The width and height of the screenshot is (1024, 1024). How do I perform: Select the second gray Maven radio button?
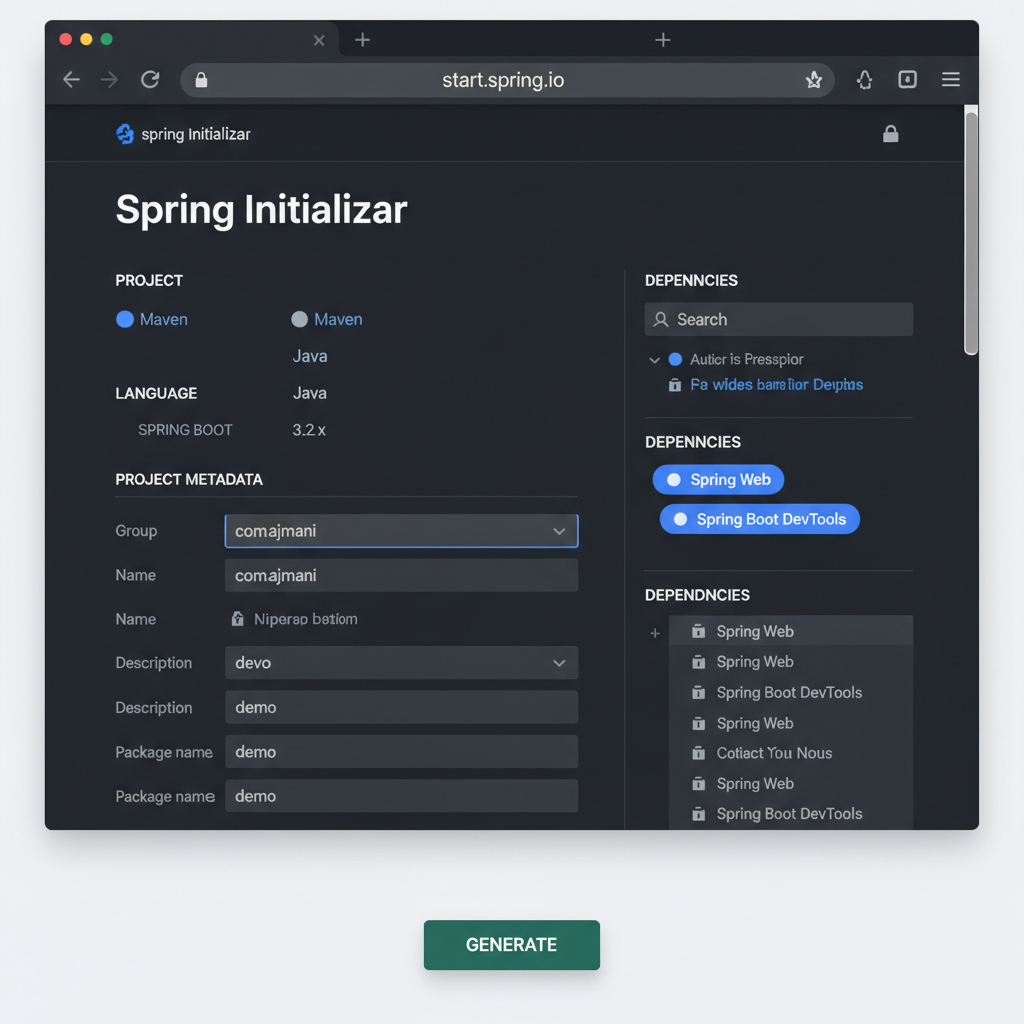point(299,319)
